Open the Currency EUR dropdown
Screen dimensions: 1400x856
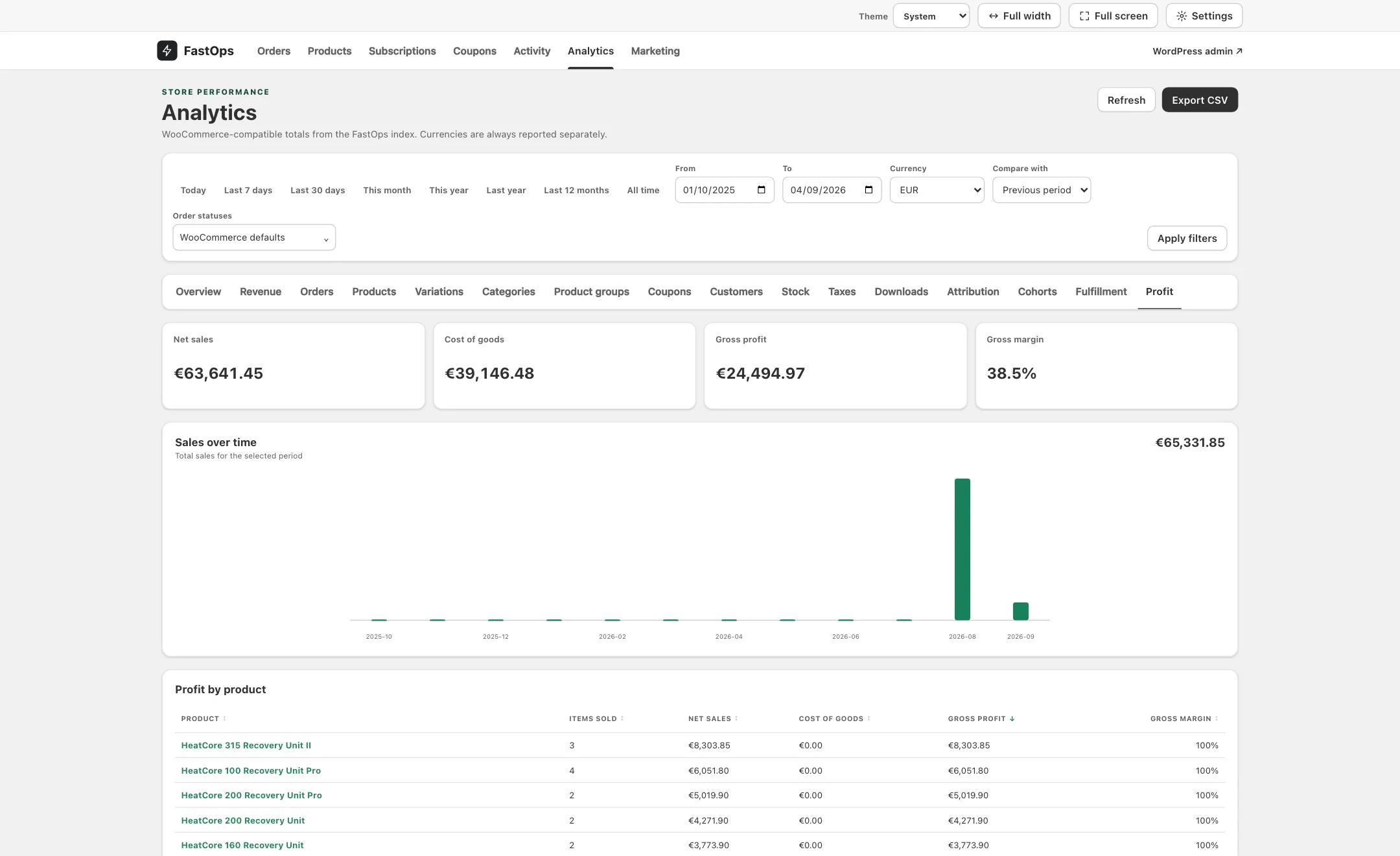937,190
